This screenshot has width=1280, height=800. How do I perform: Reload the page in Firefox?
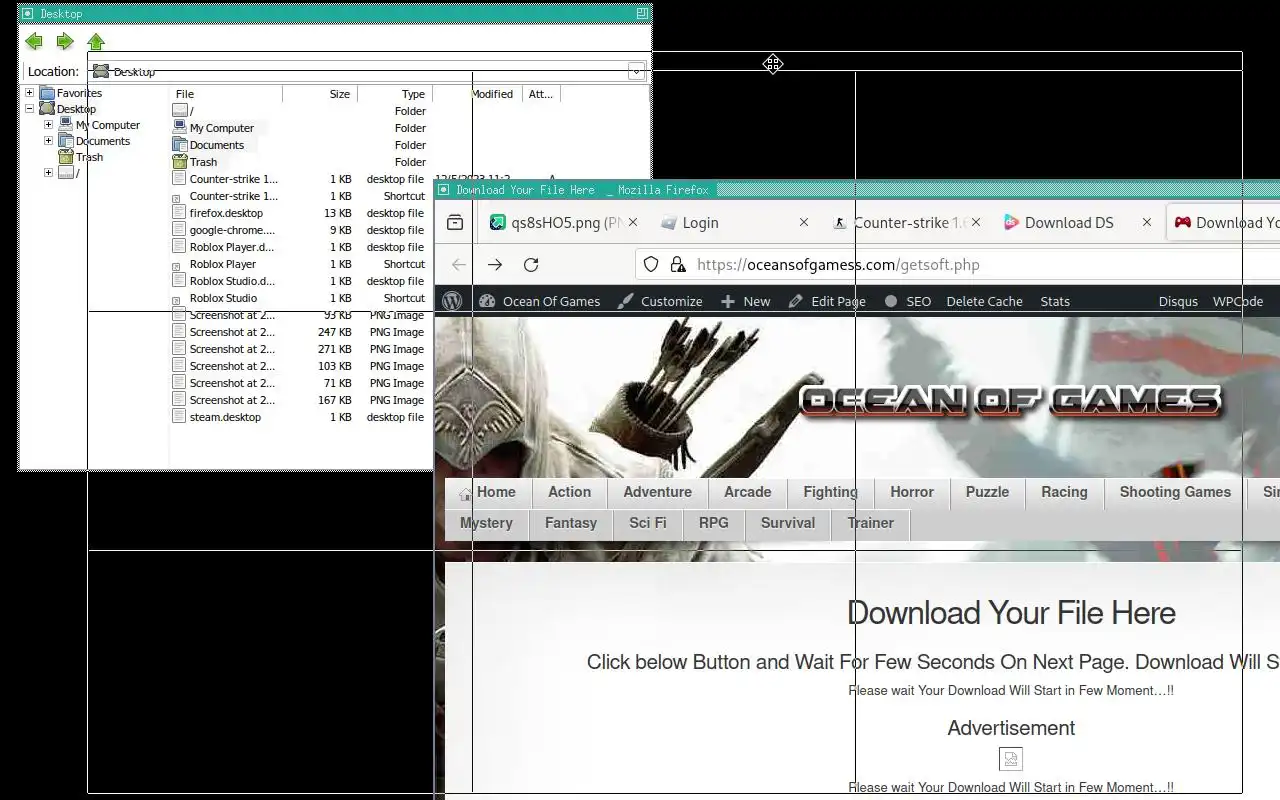coord(531,265)
